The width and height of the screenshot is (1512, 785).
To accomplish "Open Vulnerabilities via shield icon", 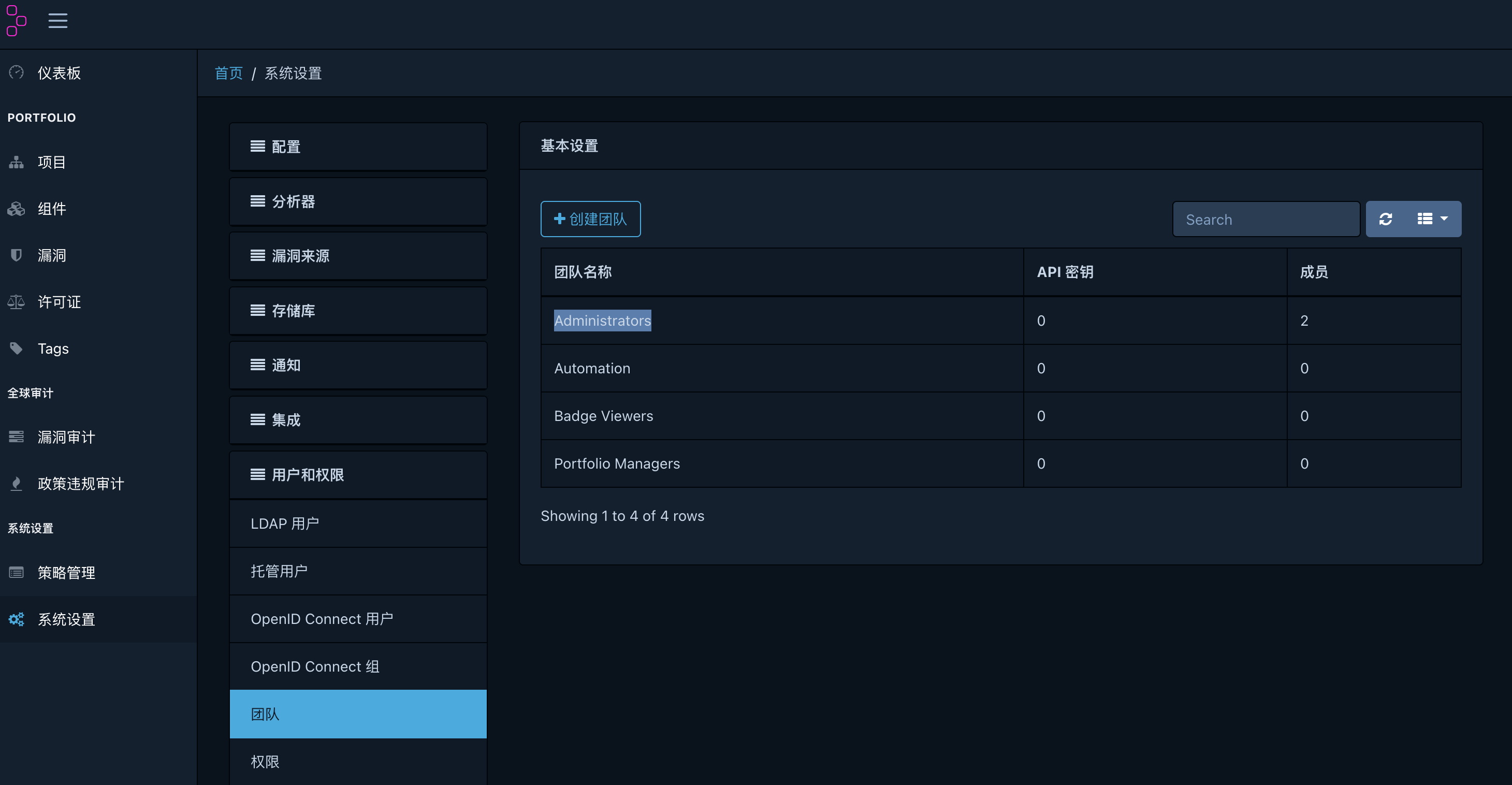I will [17, 255].
